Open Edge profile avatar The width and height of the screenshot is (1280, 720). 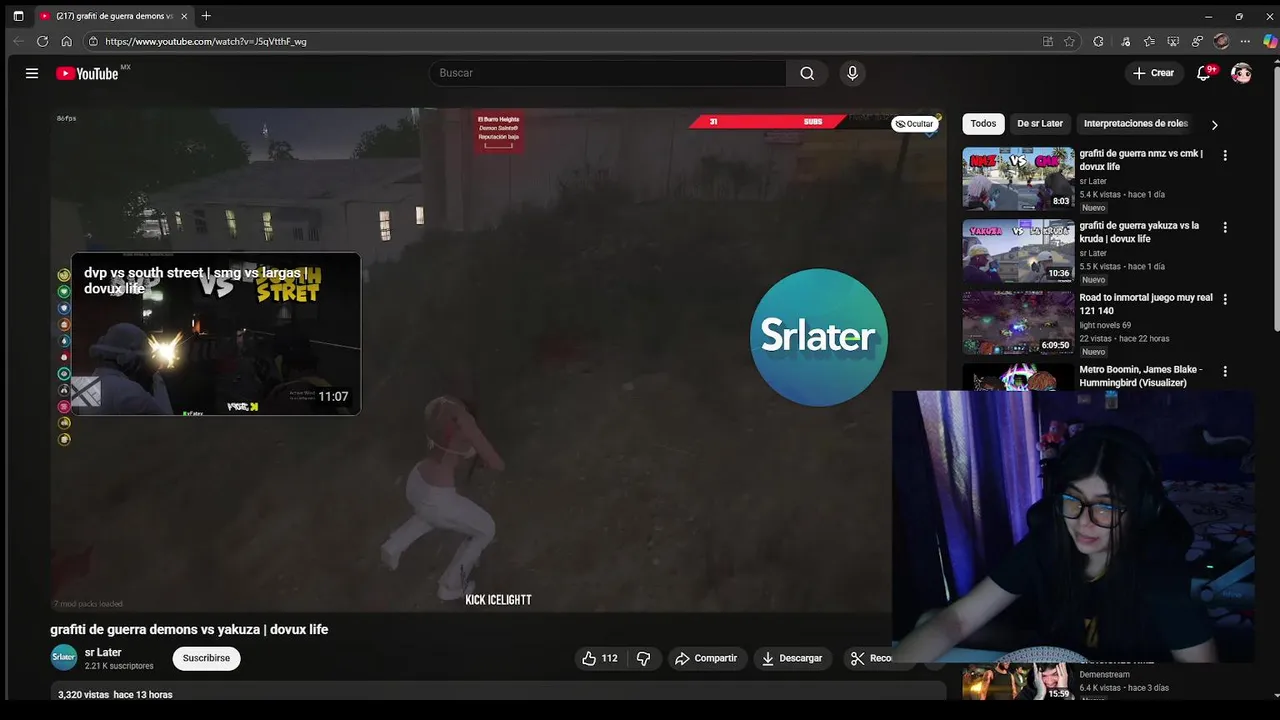tap(1221, 41)
